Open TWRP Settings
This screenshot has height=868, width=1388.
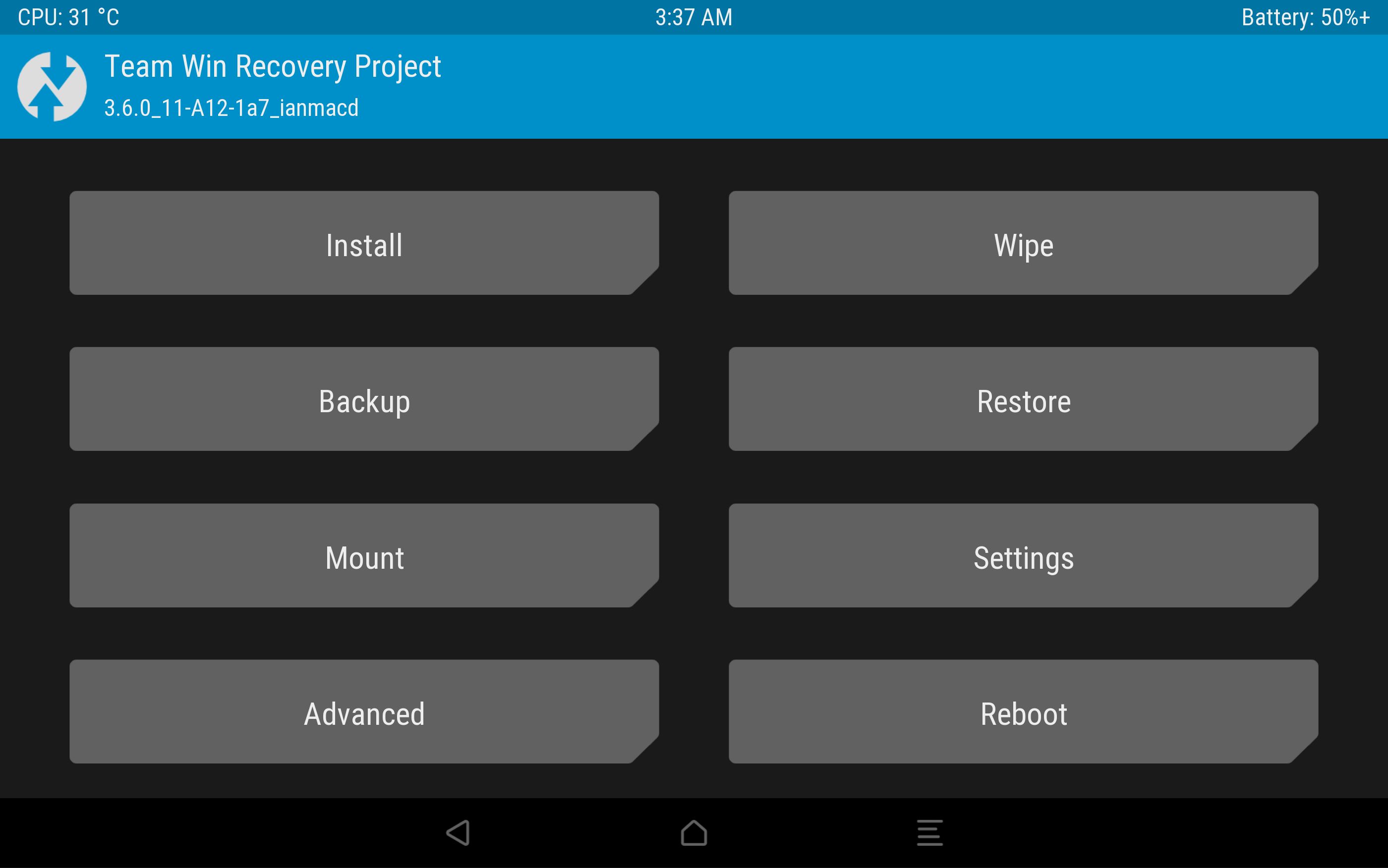[1023, 555]
